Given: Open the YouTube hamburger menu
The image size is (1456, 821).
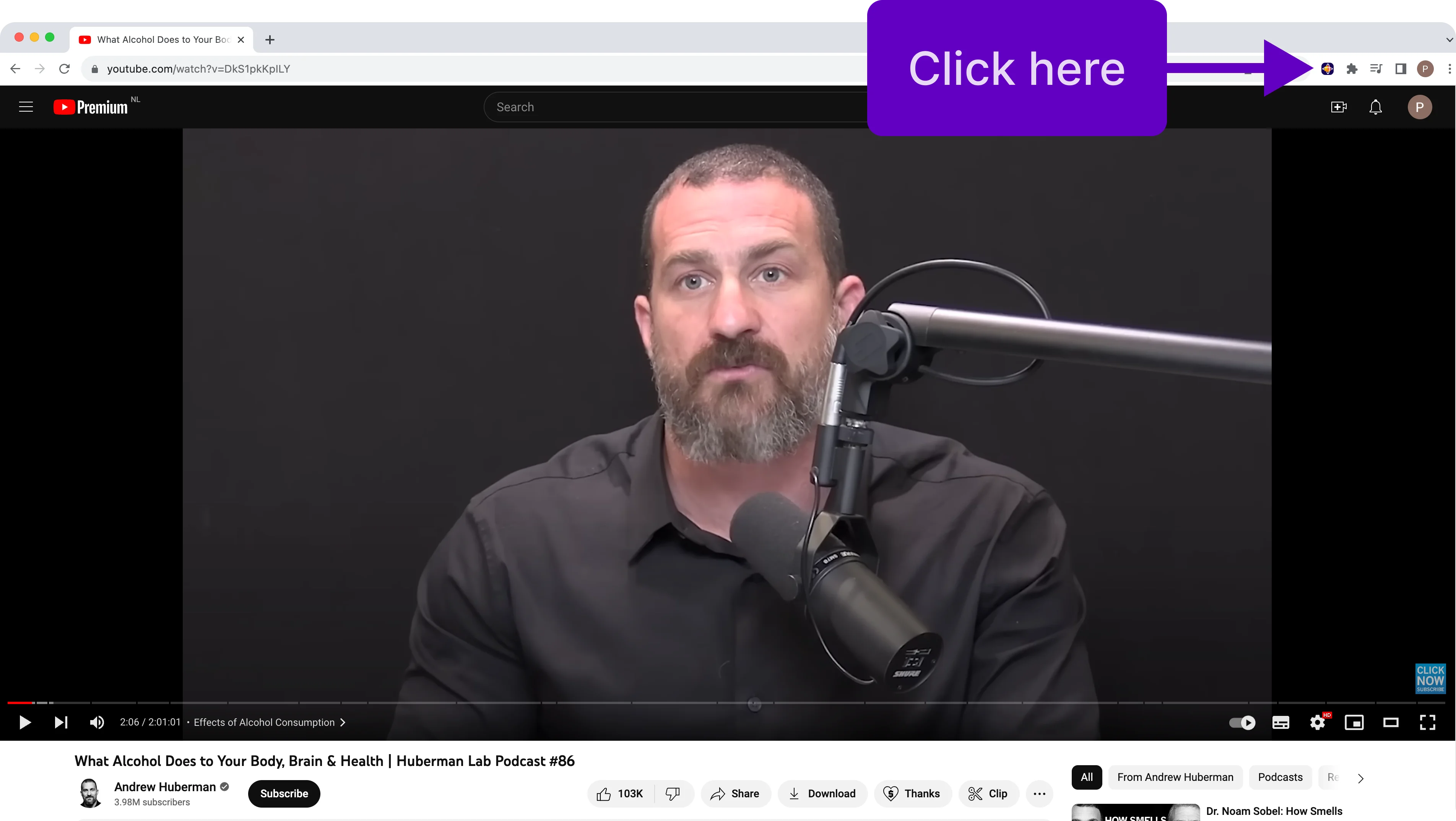Looking at the screenshot, I should [x=26, y=106].
